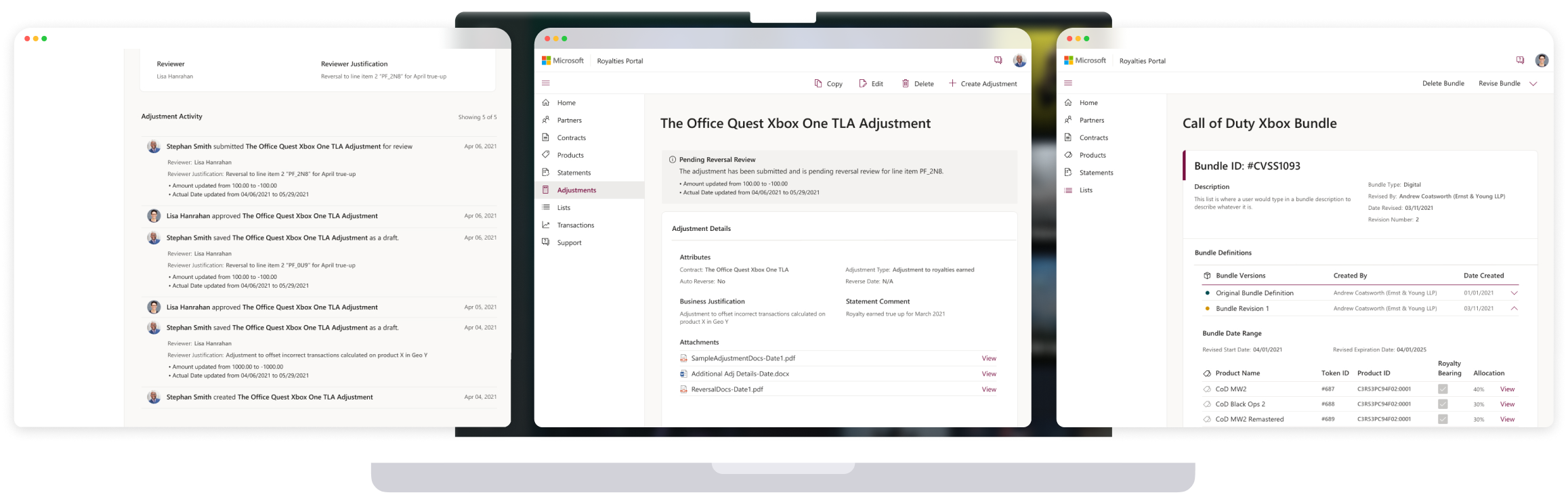The height and width of the screenshot is (497, 1568).
Task: Click the Delete trash icon
Action: [905, 83]
